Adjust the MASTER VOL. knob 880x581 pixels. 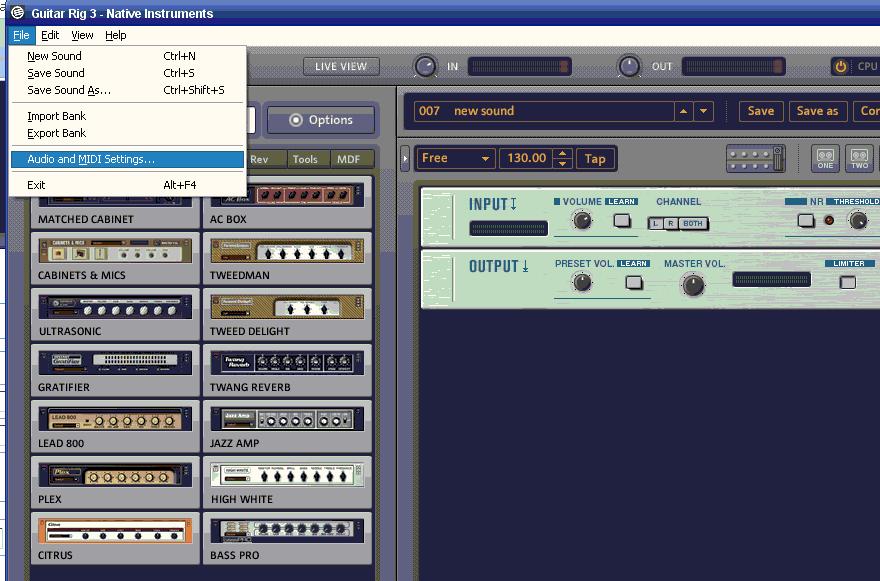pyautogui.click(x=693, y=285)
